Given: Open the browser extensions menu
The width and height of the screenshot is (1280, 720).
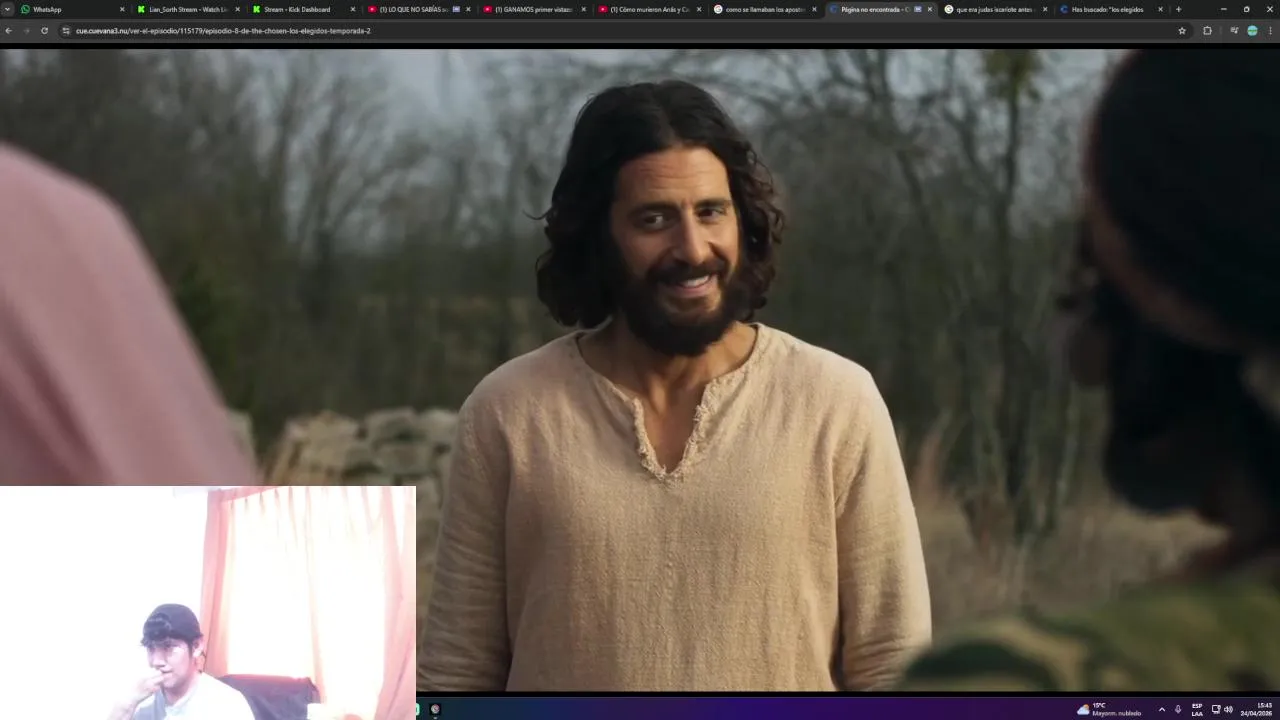Looking at the screenshot, I should coord(1207,30).
